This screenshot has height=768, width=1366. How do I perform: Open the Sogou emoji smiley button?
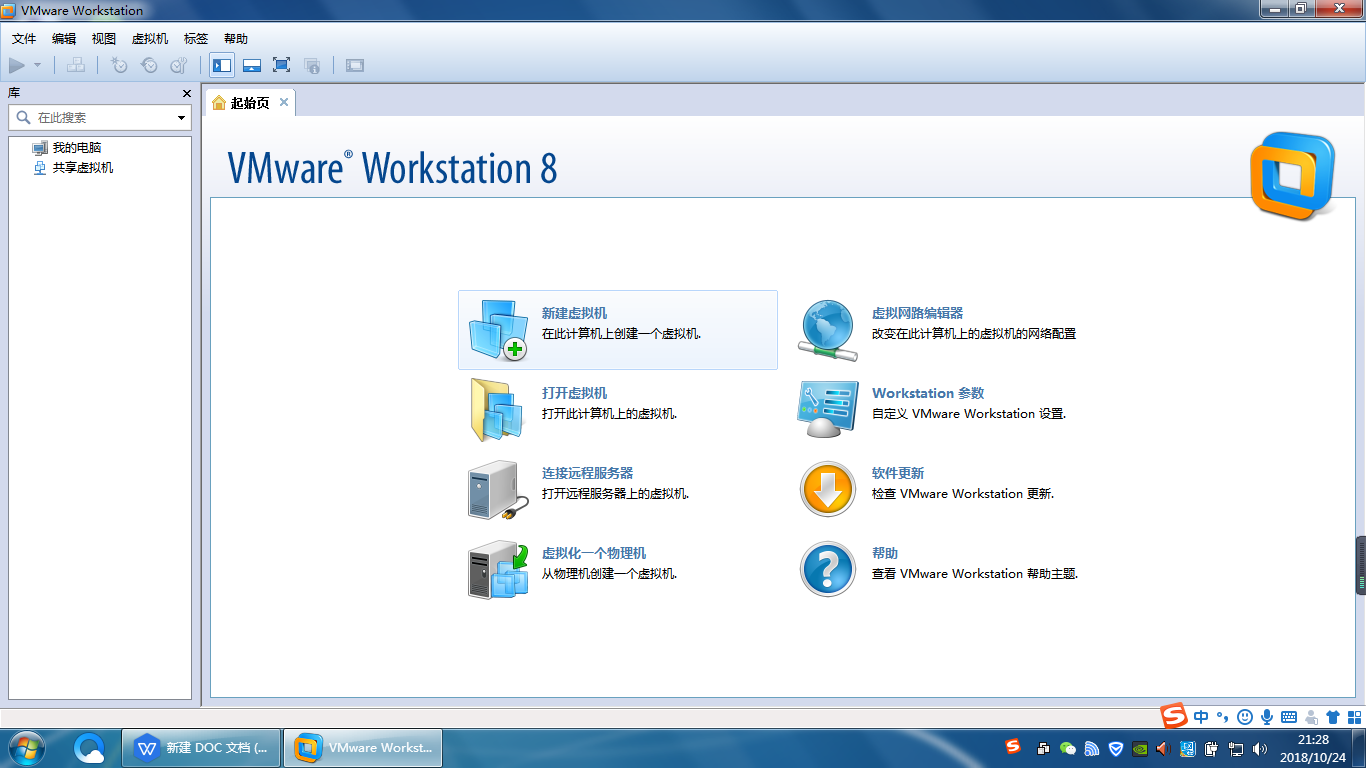click(x=1245, y=717)
